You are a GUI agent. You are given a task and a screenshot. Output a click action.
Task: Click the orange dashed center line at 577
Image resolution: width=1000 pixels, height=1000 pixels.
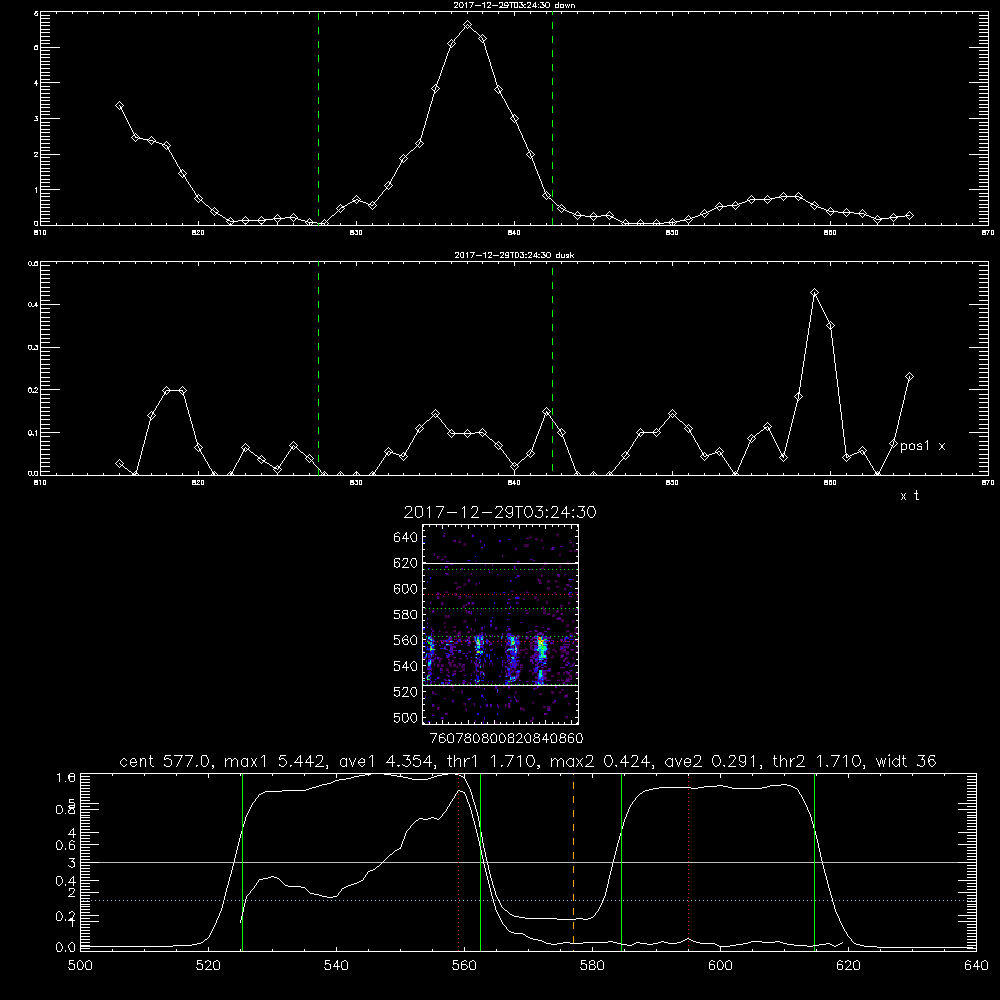(573, 861)
